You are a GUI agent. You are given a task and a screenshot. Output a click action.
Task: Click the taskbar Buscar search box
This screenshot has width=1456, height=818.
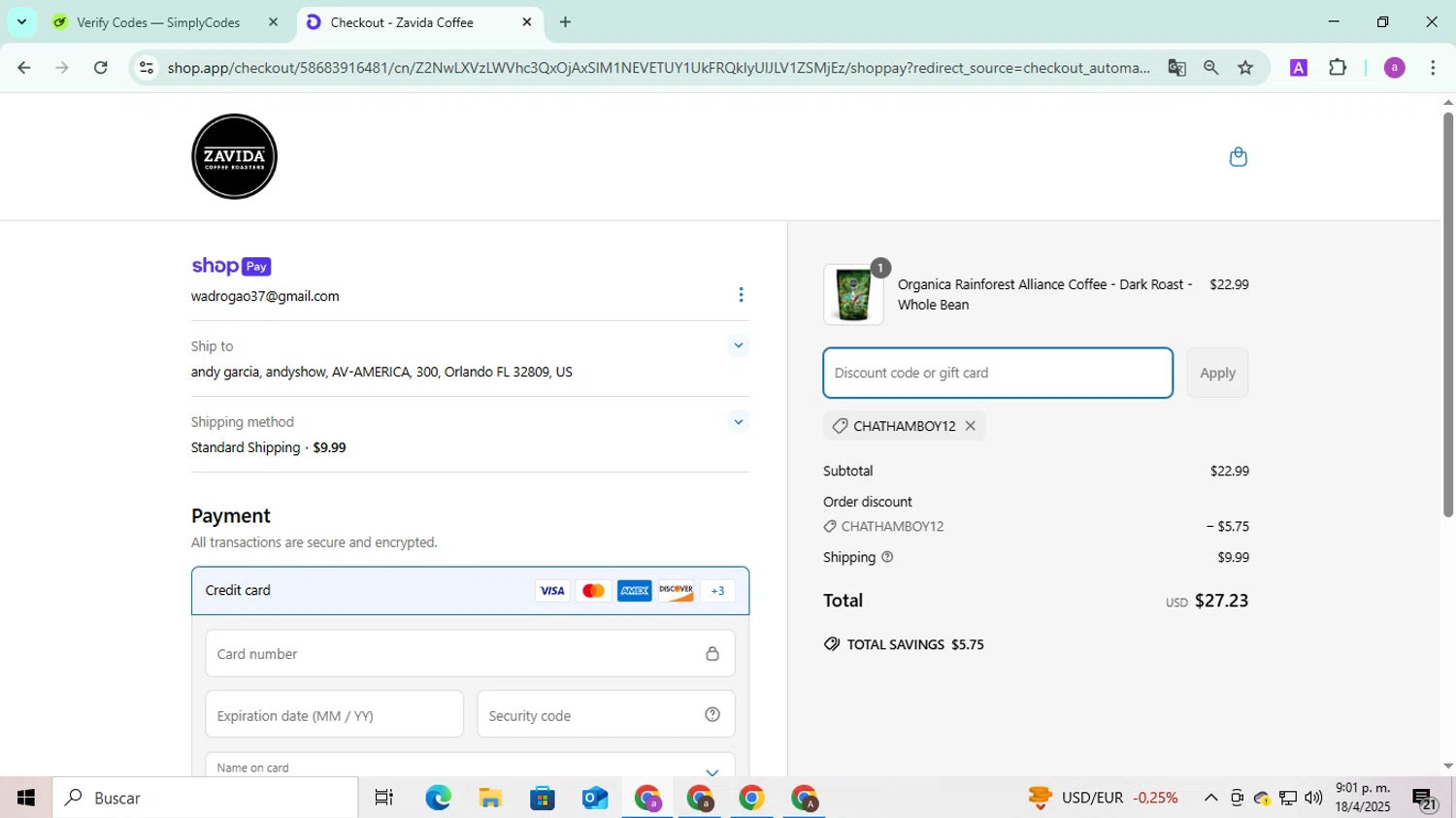click(x=206, y=798)
